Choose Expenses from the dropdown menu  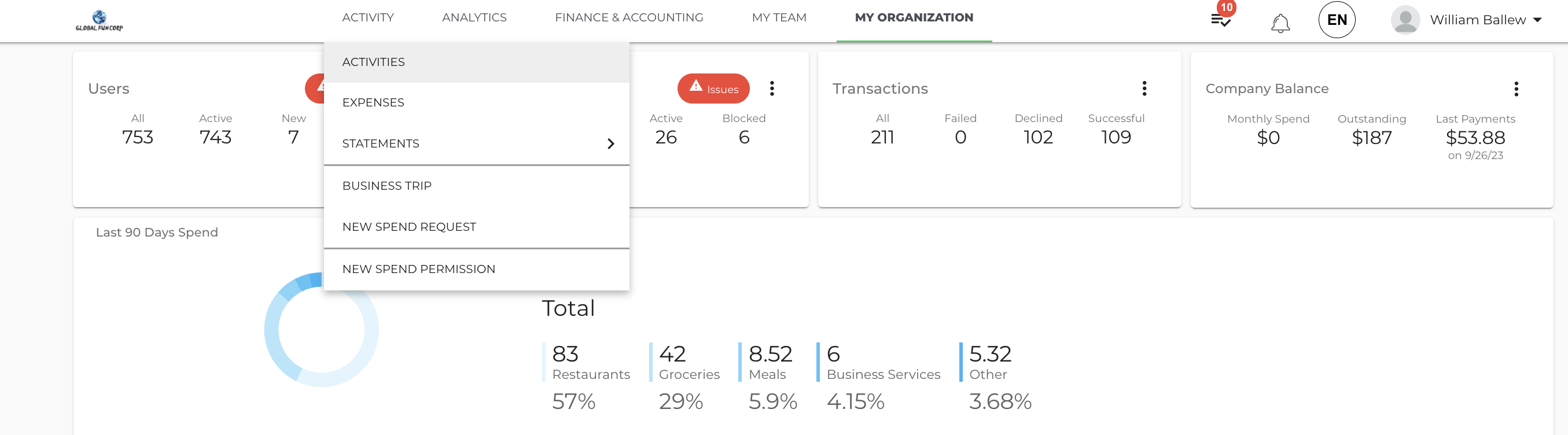coord(476,103)
